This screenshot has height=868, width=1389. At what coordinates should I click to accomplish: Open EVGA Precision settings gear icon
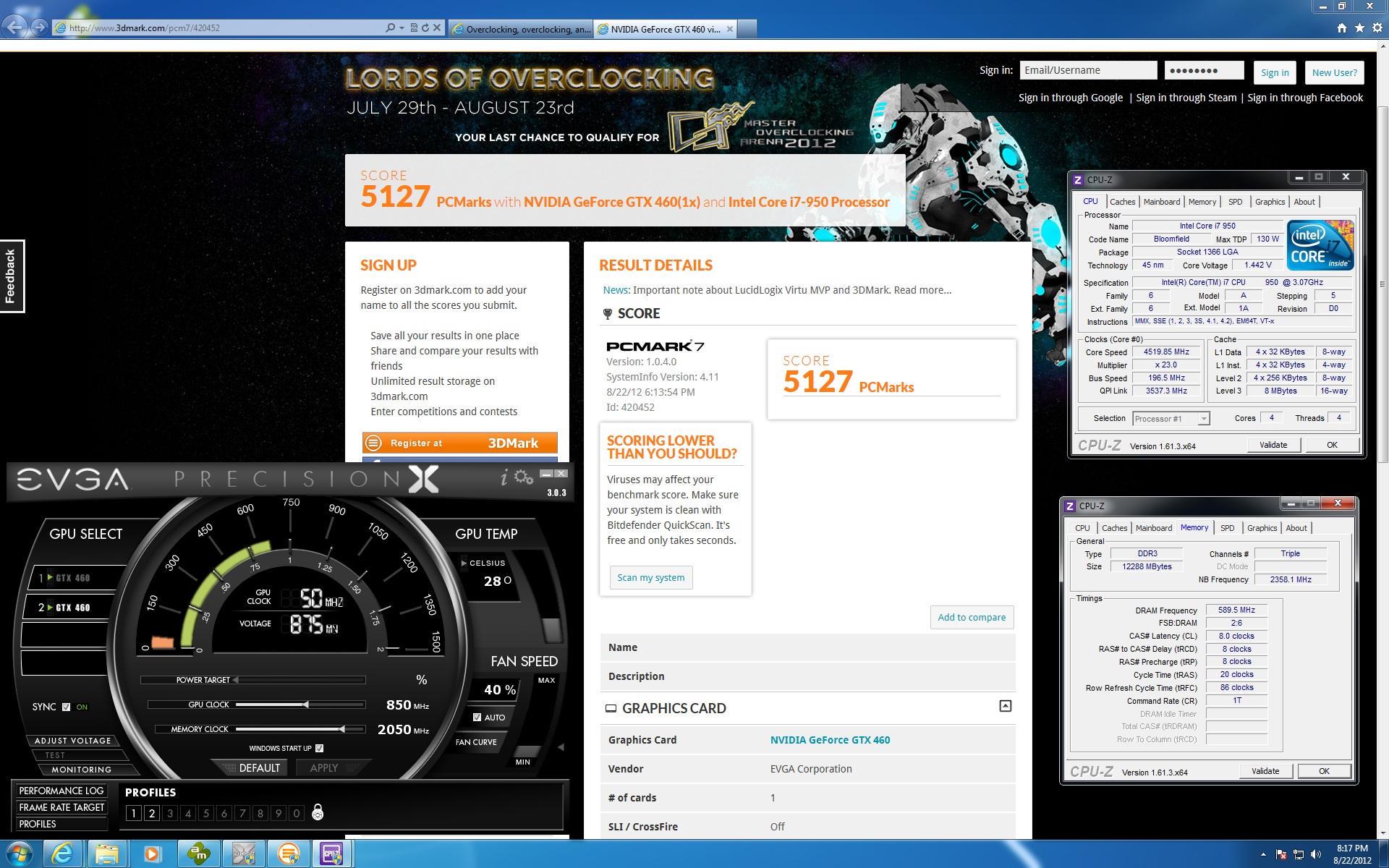(x=524, y=477)
